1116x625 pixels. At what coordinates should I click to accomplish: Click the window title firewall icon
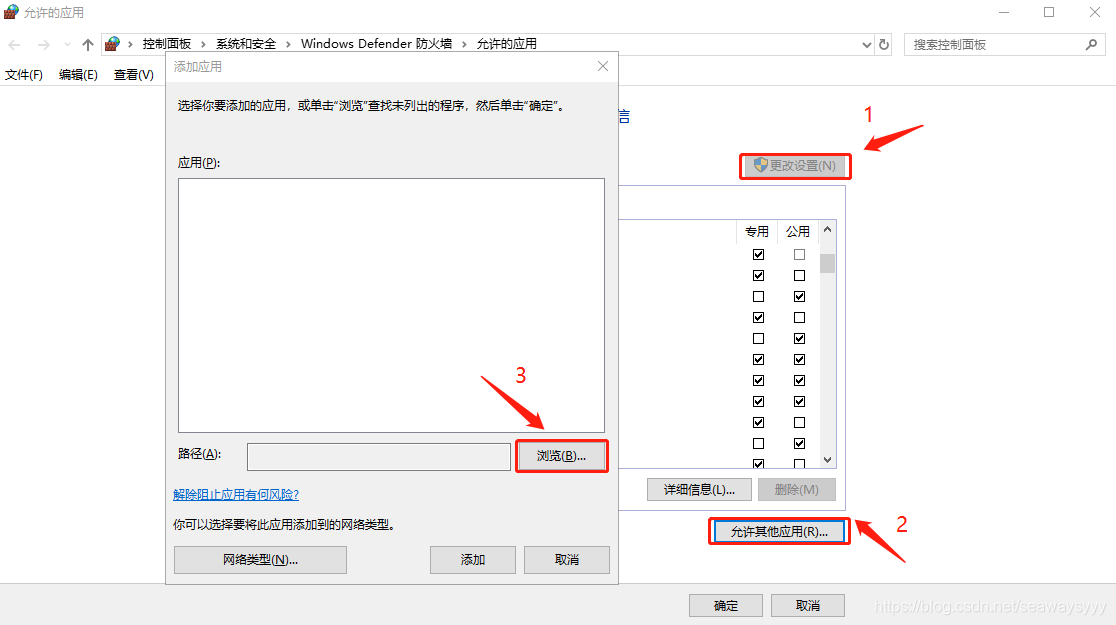[11, 12]
